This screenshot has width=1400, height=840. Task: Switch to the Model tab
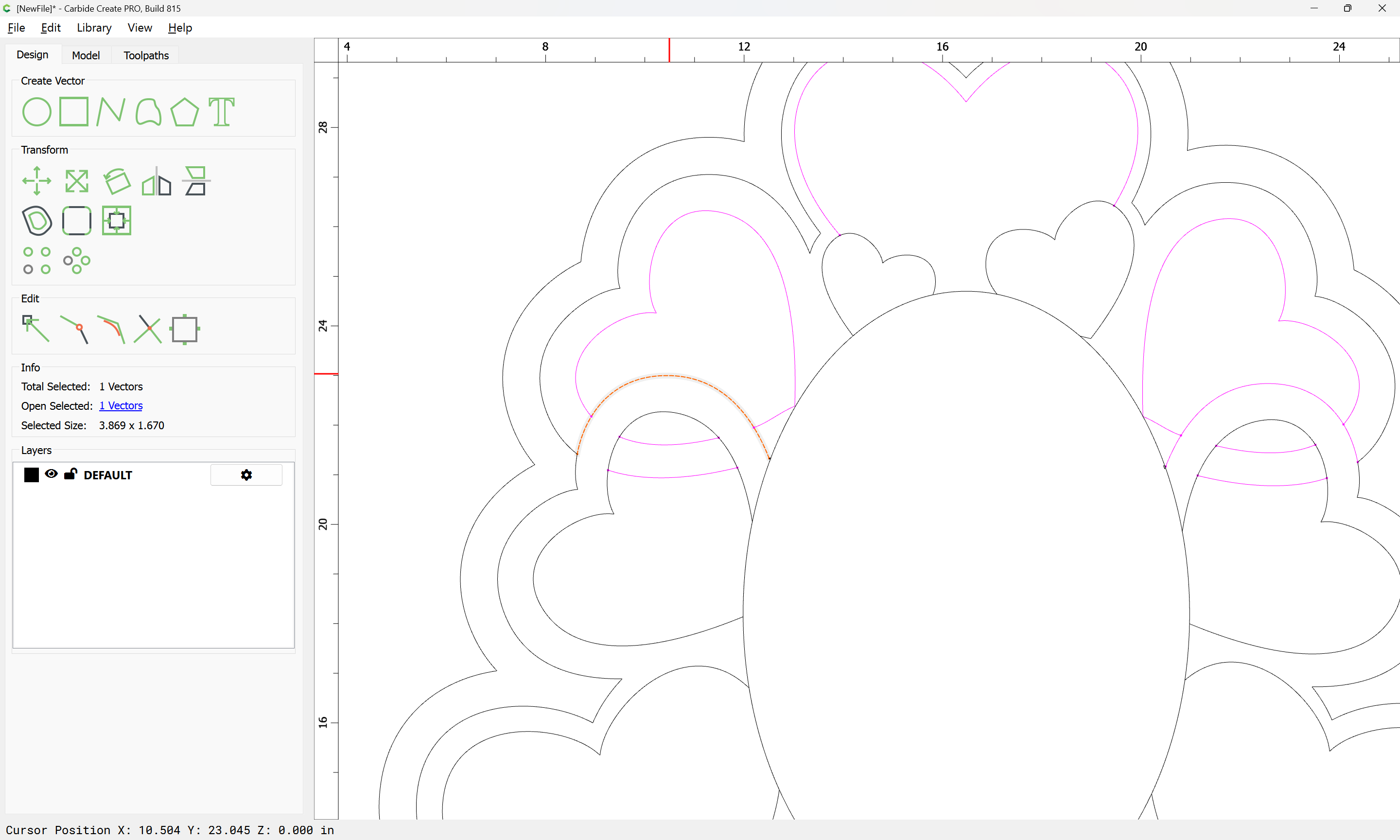click(x=86, y=55)
